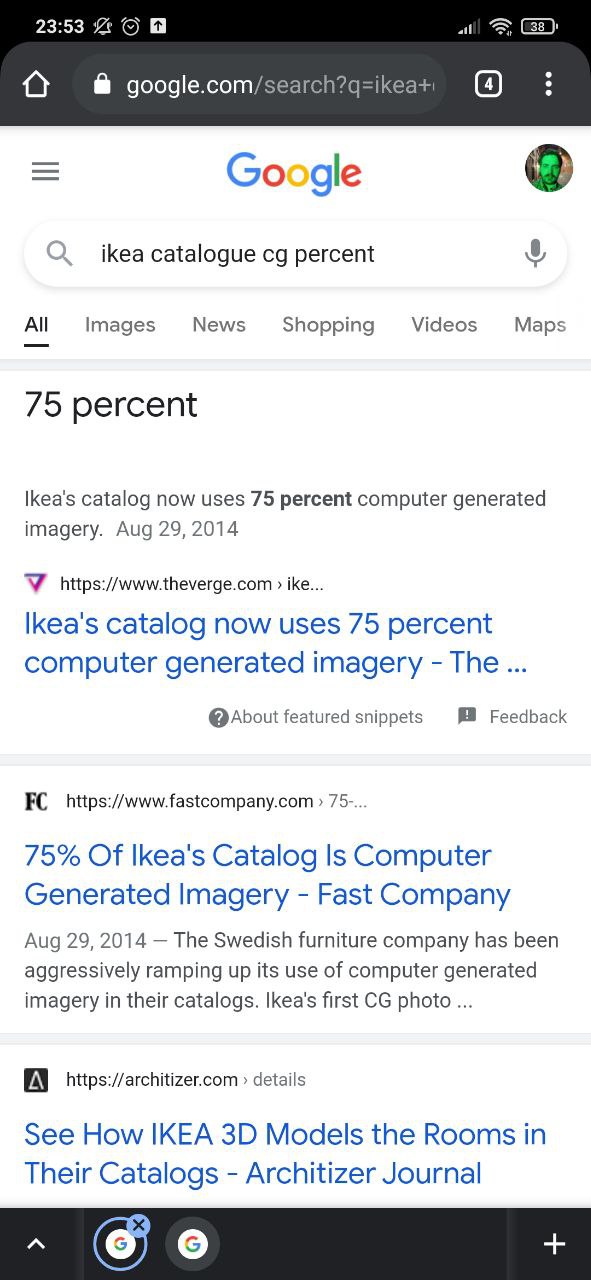Open Architizer's IKEA 3D Models article

[285, 1154]
